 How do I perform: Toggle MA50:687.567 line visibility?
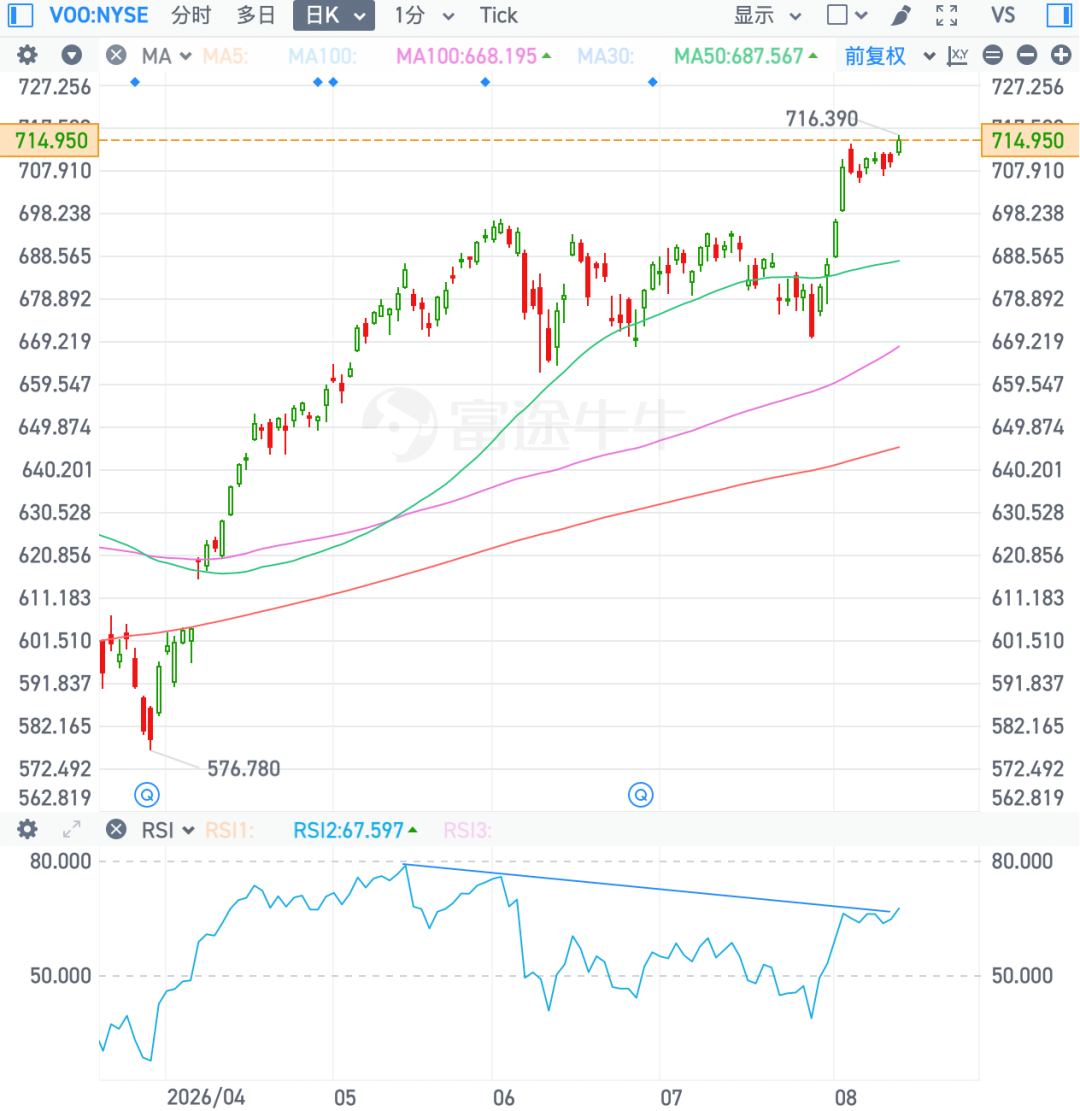(746, 56)
